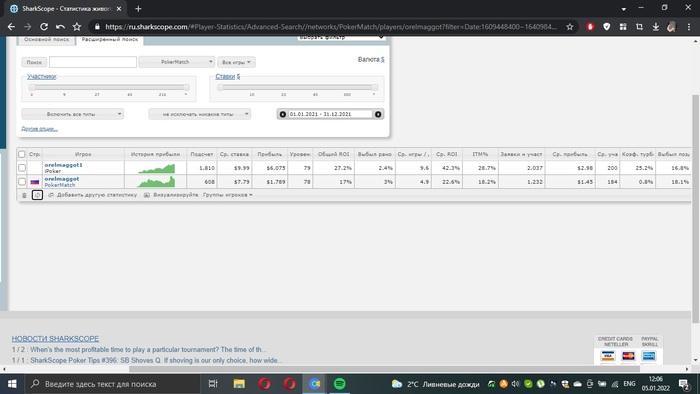This screenshot has width=700, height=394.
Task: Open the Выбрать фильтр dropdown
Action: (x=341, y=38)
